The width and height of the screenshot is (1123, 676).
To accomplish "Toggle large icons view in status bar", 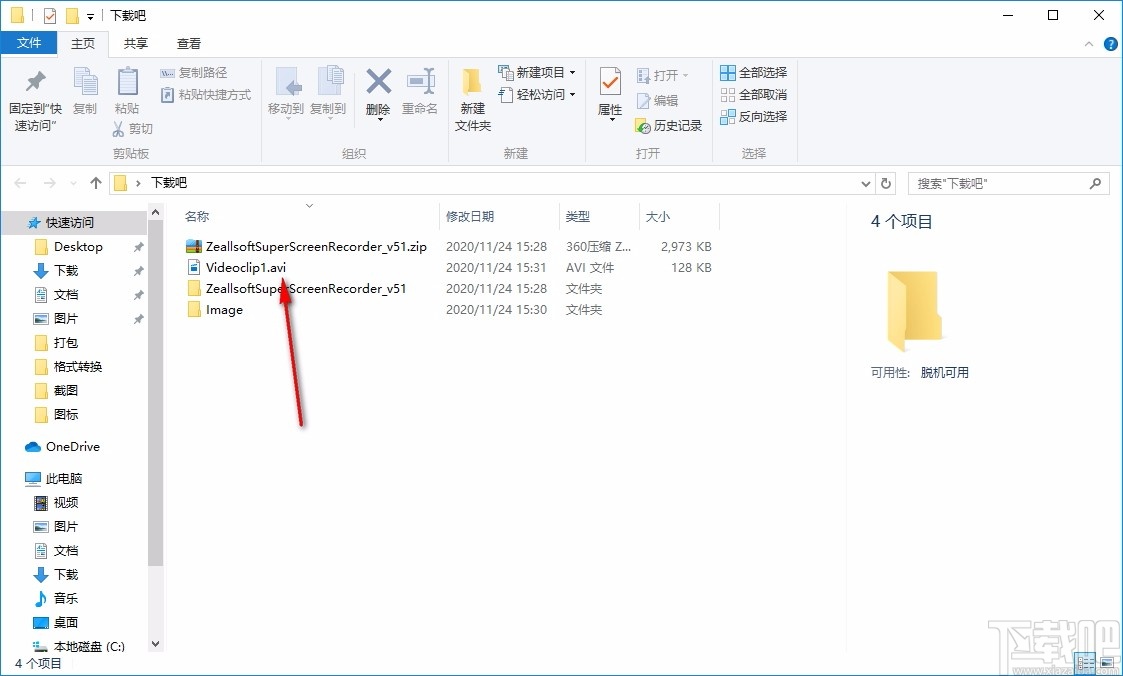I will tap(1107, 662).
